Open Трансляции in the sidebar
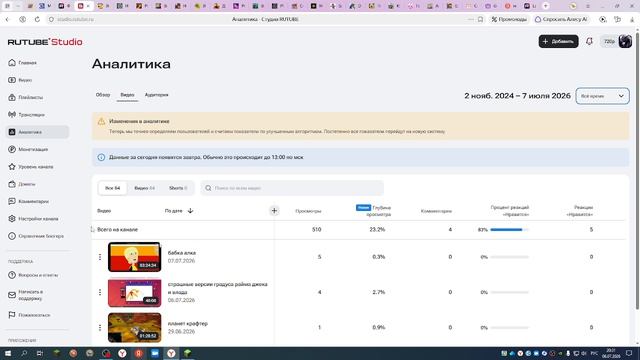This screenshot has width=640, height=360. pyautogui.click(x=27, y=115)
